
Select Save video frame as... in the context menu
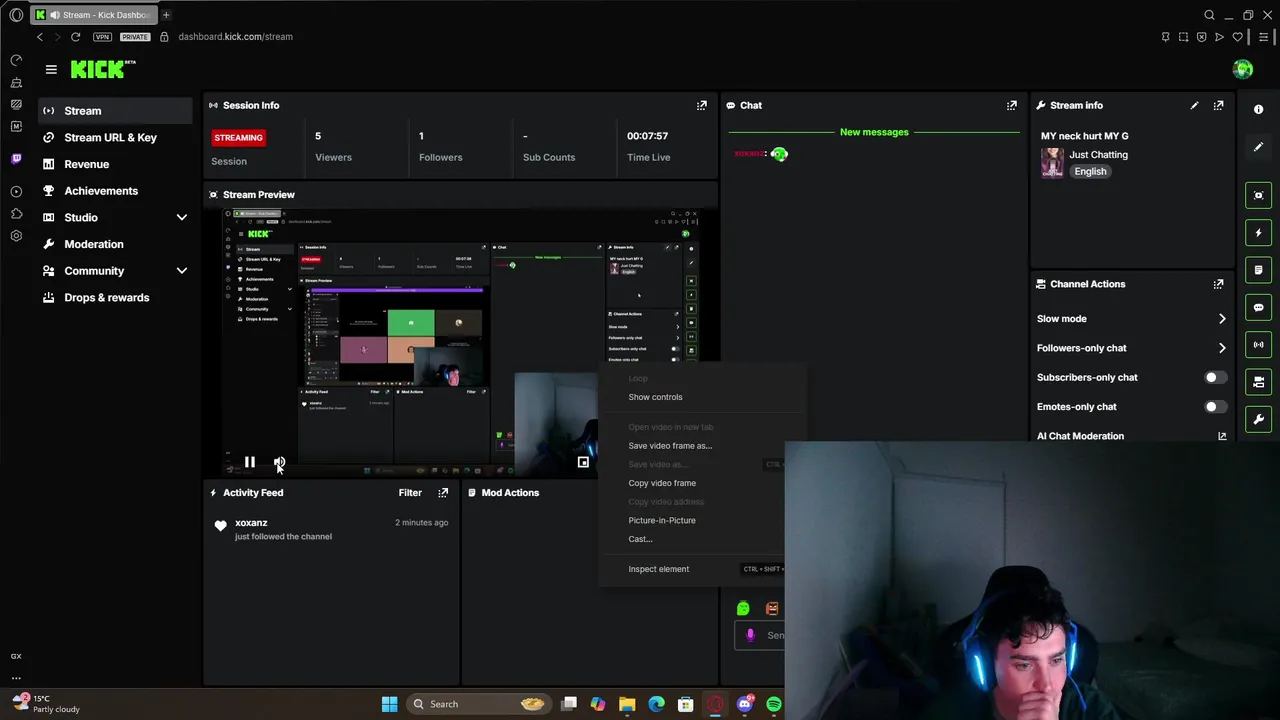click(670, 446)
